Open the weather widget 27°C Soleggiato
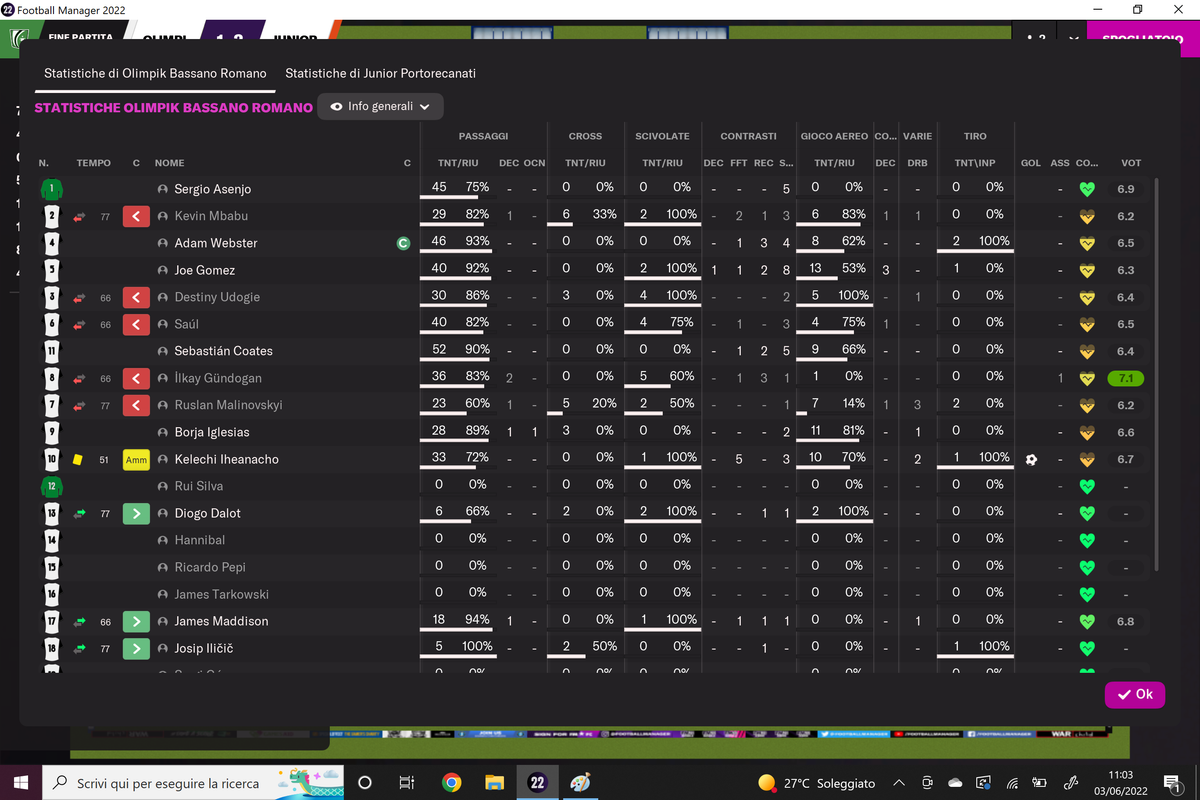The image size is (1200, 800). [x=816, y=783]
